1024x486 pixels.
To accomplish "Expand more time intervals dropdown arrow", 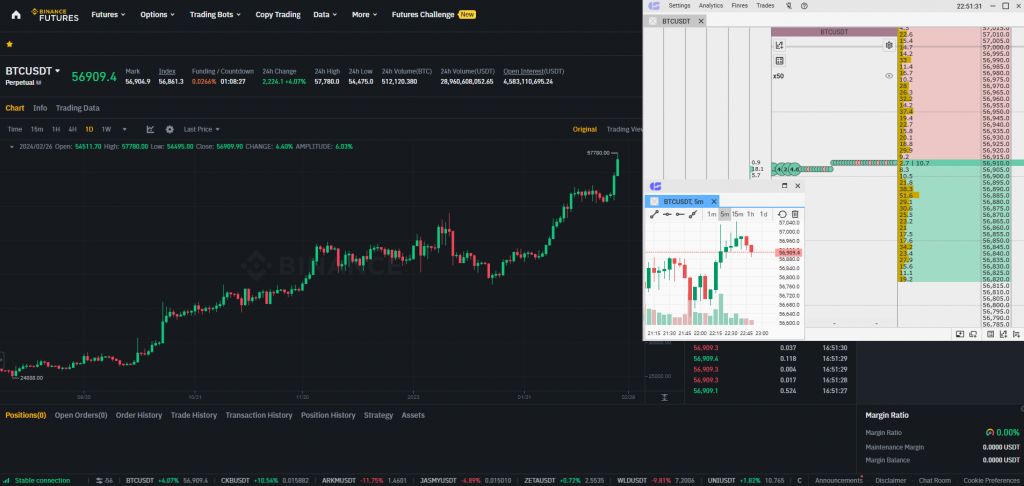I will [x=125, y=129].
